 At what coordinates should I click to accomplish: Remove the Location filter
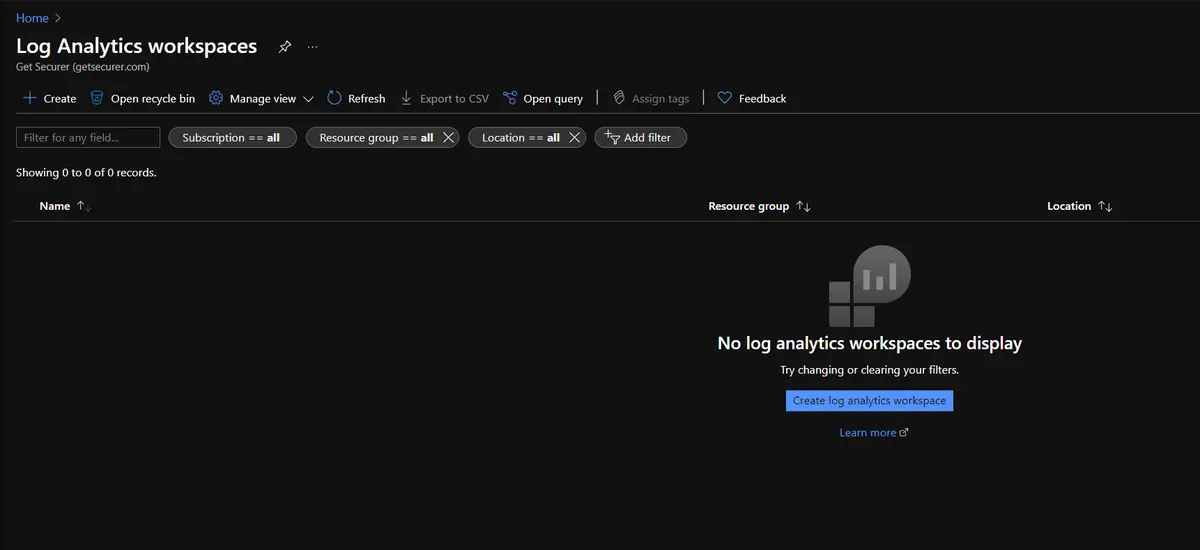click(x=574, y=138)
